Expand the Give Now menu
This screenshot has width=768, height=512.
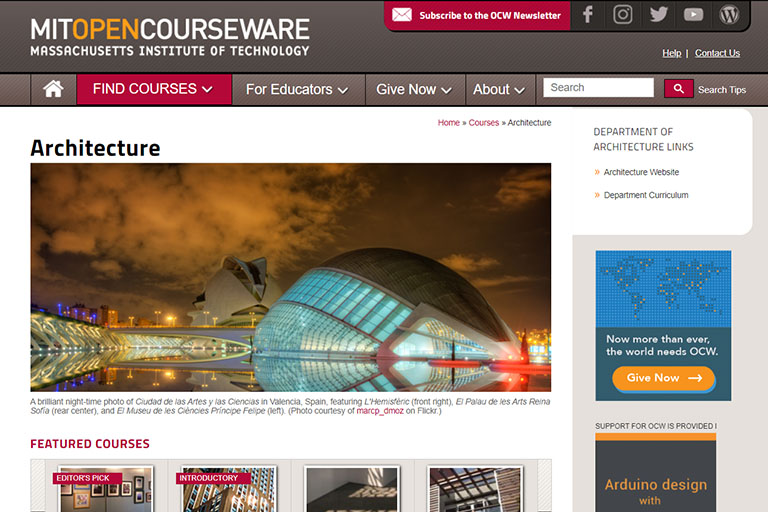pos(414,89)
